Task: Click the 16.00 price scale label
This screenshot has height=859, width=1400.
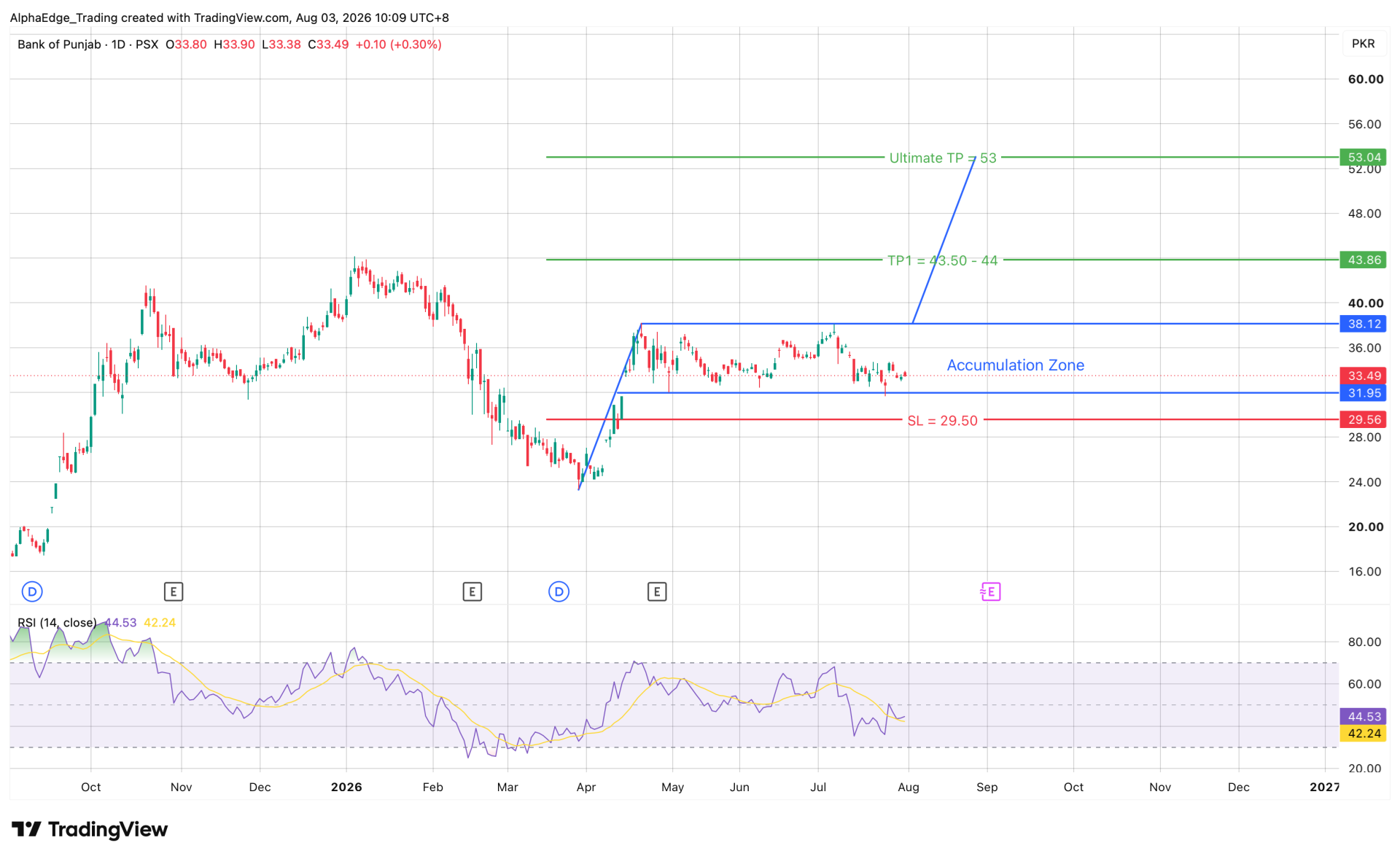Action: pos(1365,572)
